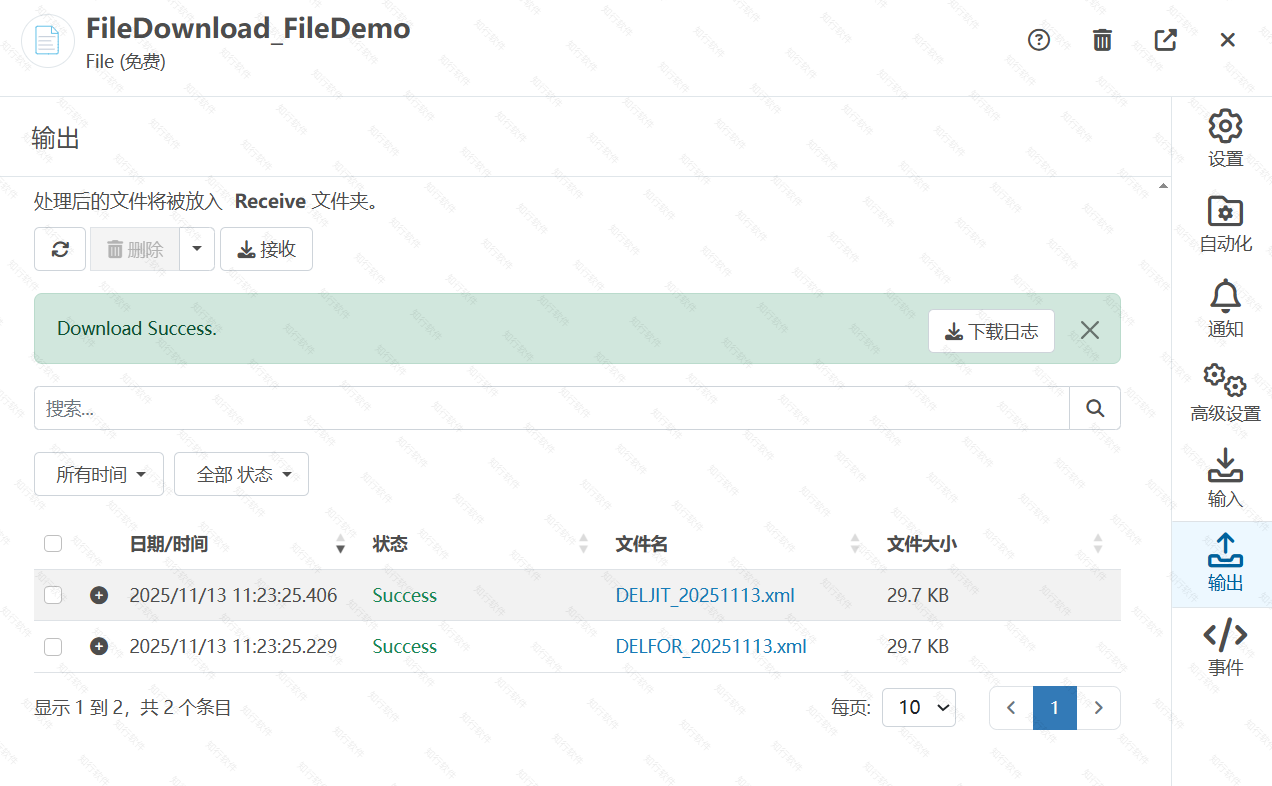Open help via the question mark icon
This screenshot has width=1272, height=786.
1038,40
